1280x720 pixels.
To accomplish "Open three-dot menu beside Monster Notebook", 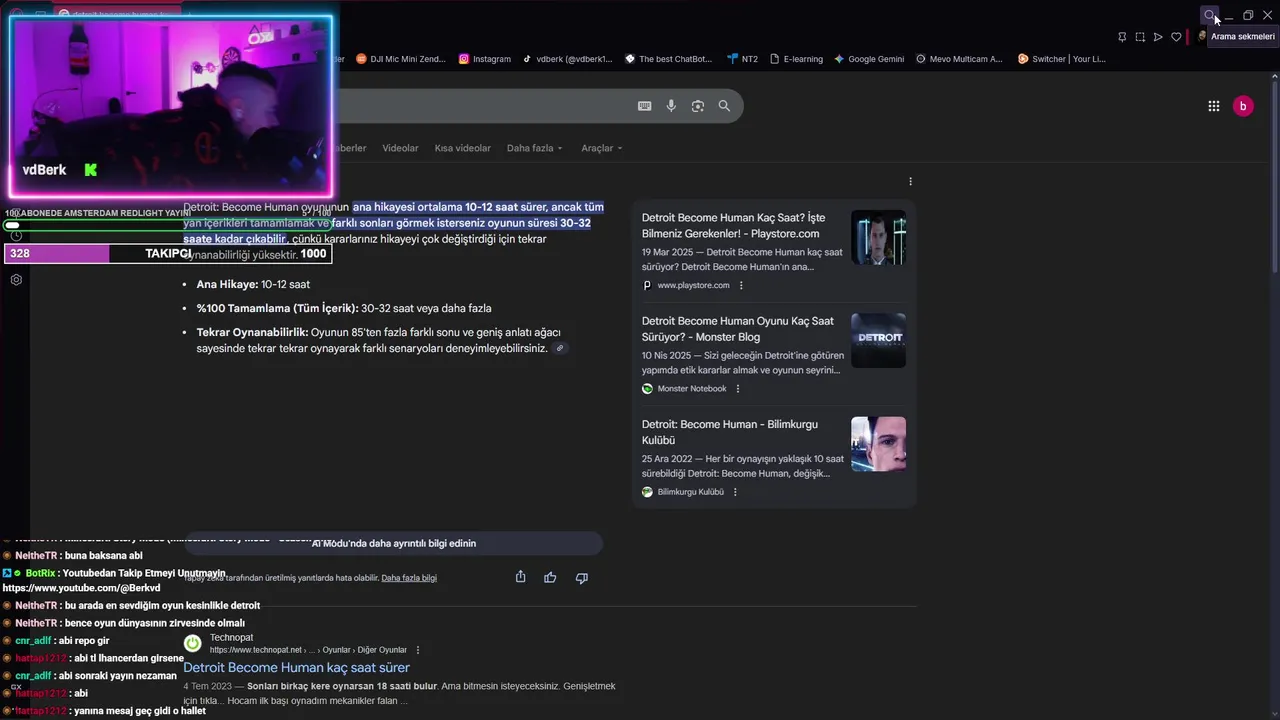I will (738, 389).
